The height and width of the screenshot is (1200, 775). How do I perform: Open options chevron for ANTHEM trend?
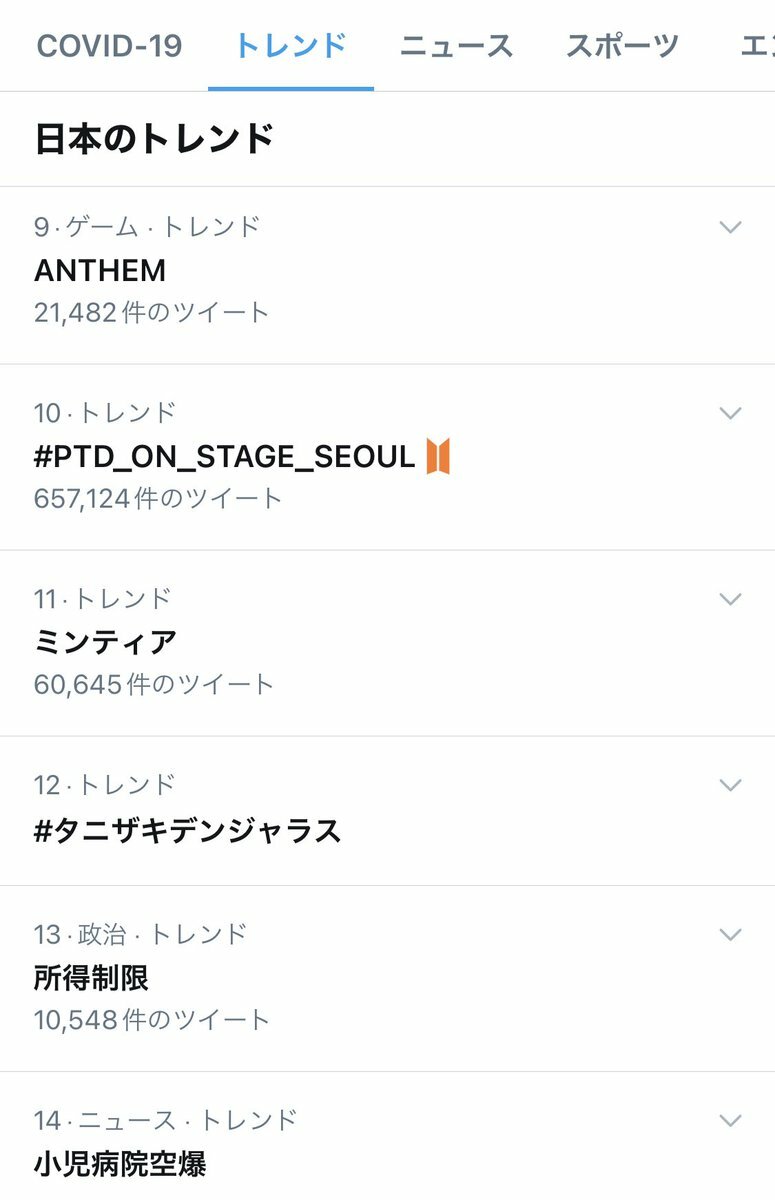pyautogui.click(x=731, y=227)
